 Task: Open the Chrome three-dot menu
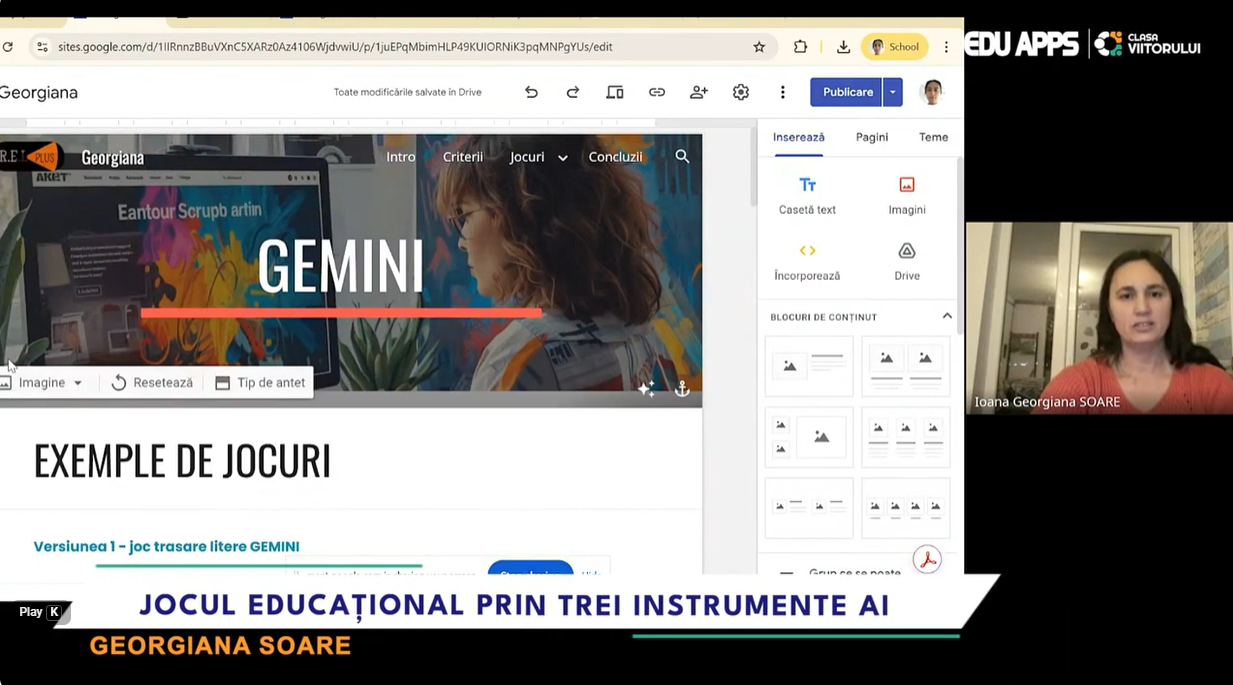[x=946, y=47]
